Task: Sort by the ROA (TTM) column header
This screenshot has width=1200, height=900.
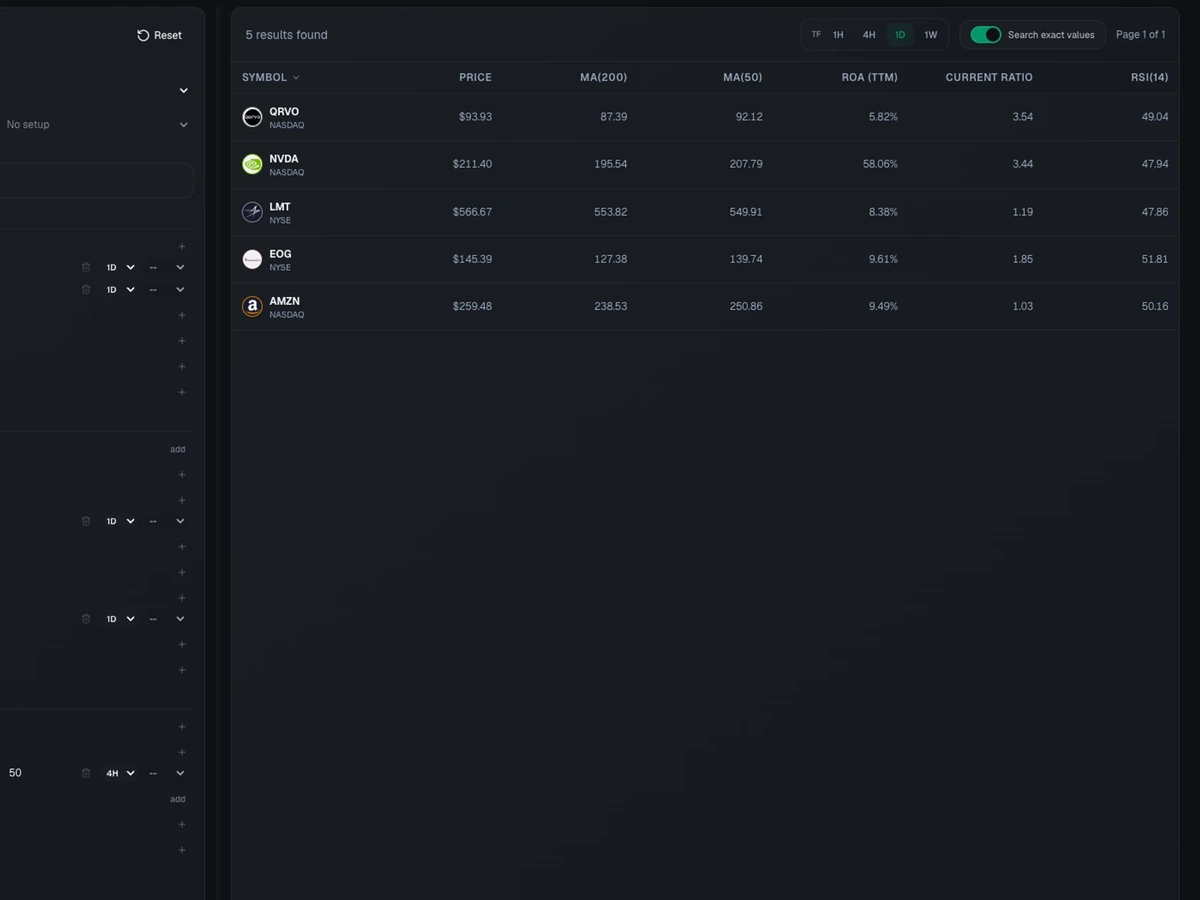Action: [x=870, y=78]
